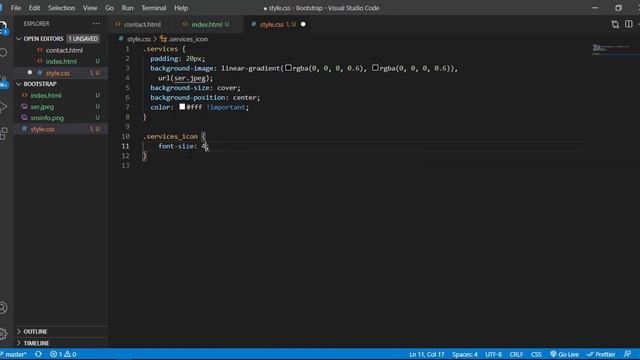Open the Extensions activity bar icon
The image size is (640, 360).
(3, 133)
